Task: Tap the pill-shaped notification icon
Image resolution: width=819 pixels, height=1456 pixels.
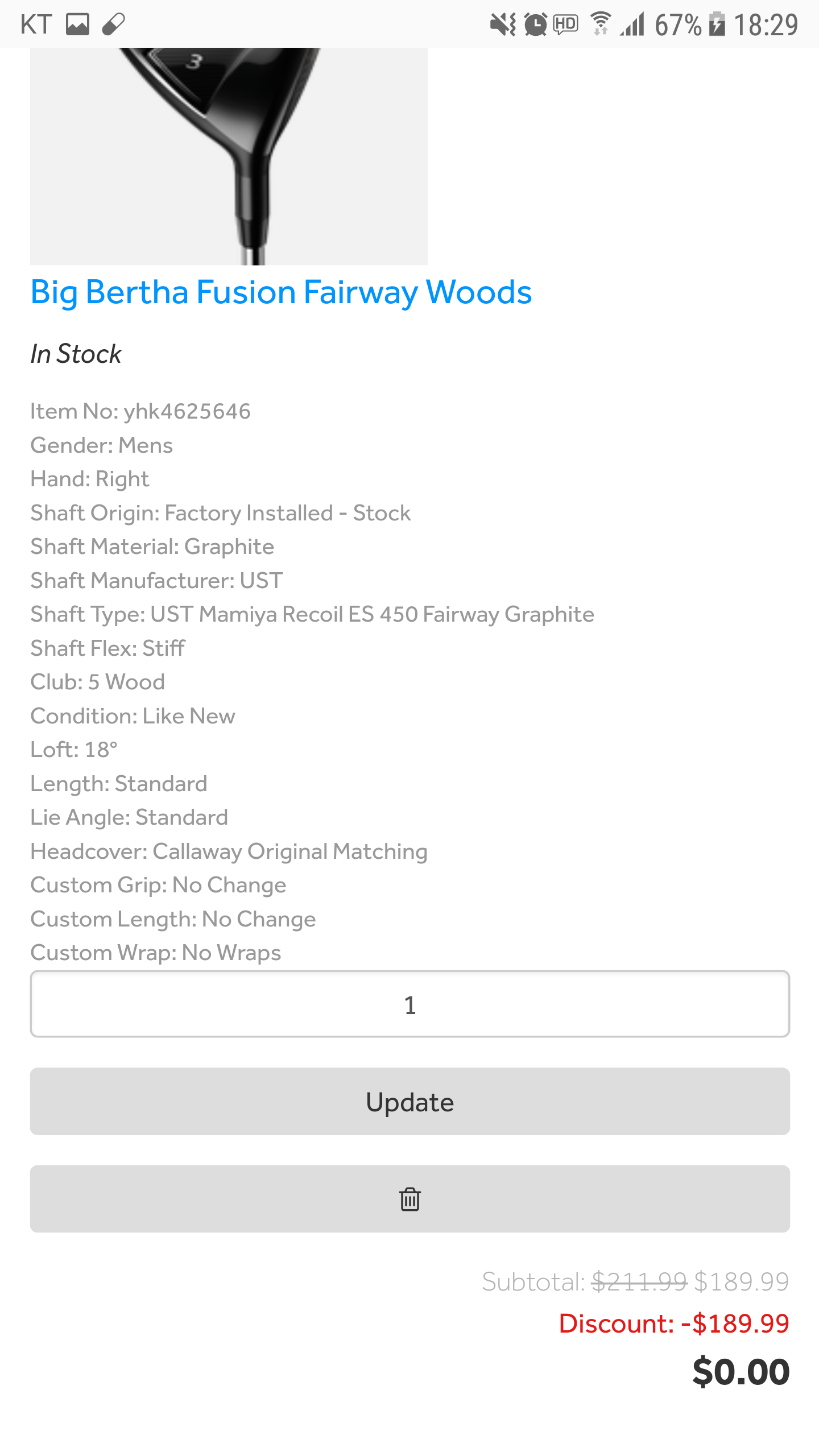Action: pyautogui.click(x=113, y=24)
